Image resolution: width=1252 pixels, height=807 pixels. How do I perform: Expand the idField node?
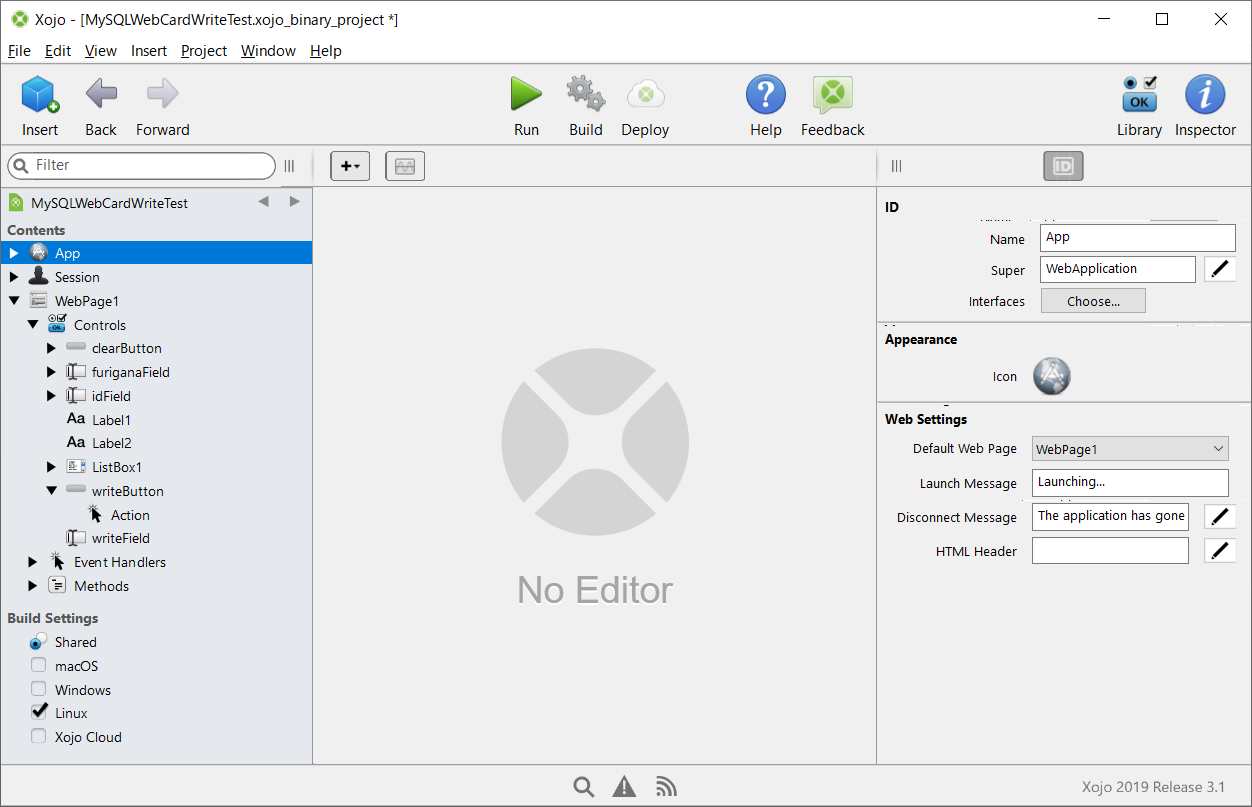(52, 396)
